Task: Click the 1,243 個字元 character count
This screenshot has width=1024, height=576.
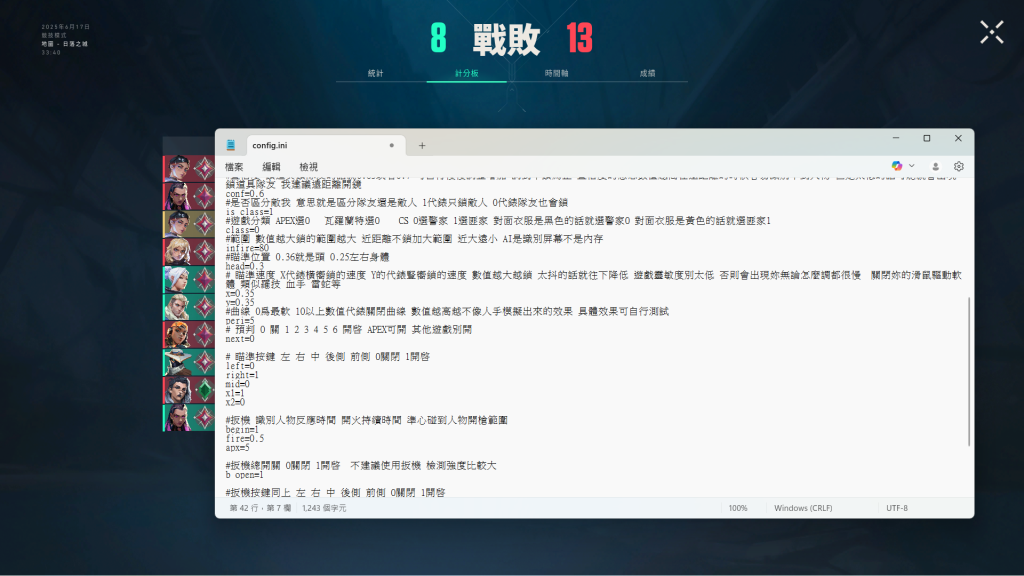Action: pyautogui.click(x=324, y=507)
